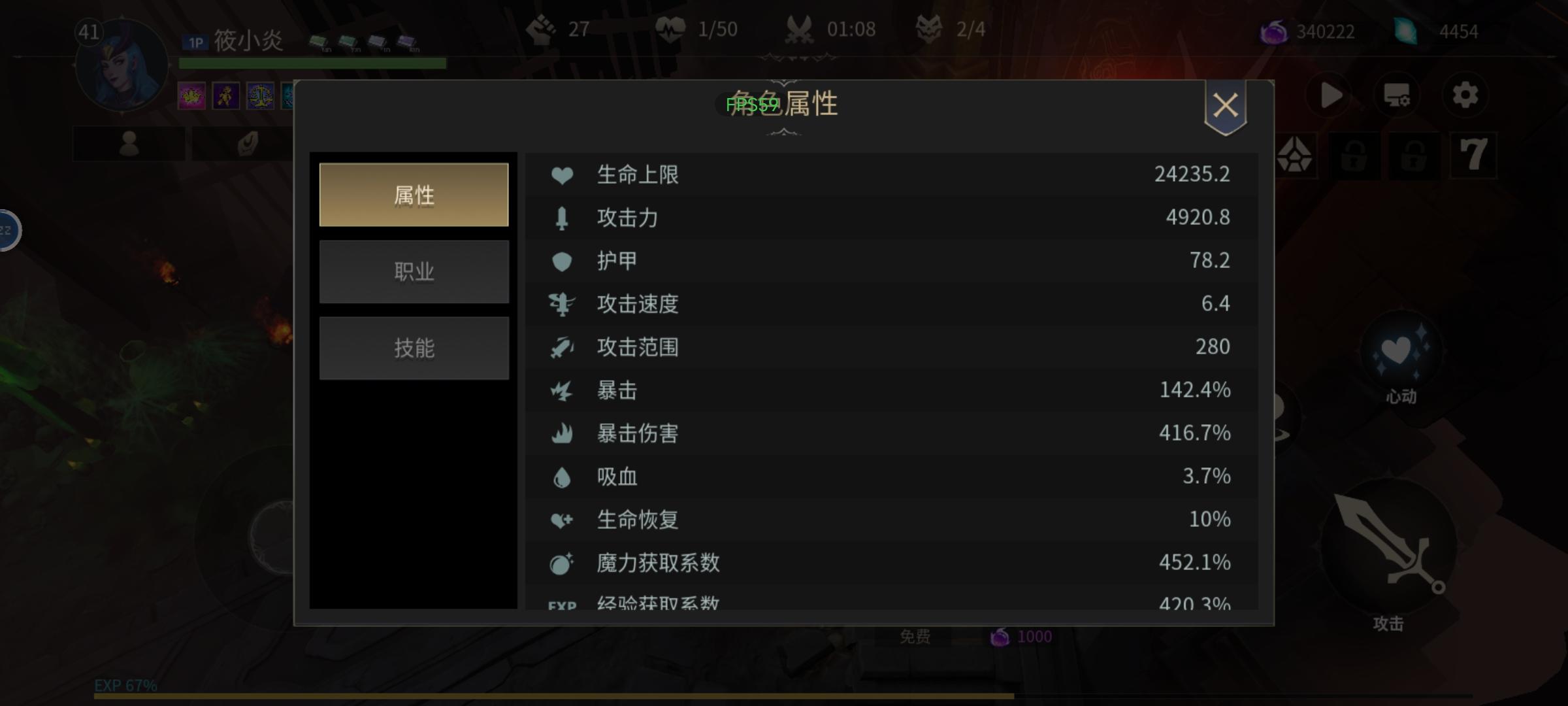Click the 吸血 blood drop icon
The height and width of the screenshot is (706, 1568).
(562, 477)
